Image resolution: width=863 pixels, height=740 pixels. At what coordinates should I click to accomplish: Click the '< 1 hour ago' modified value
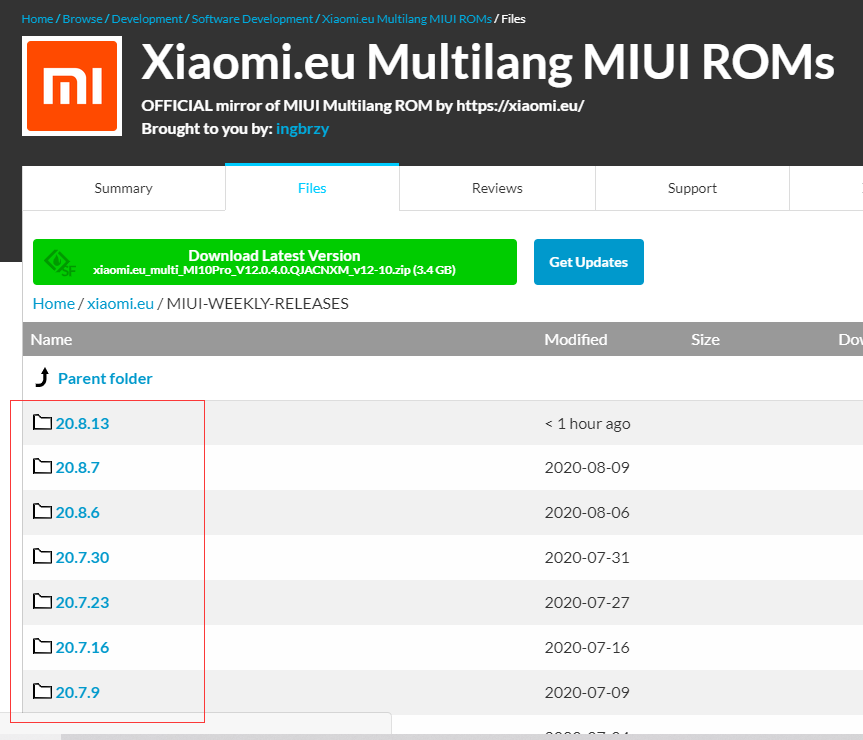click(x=588, y=424)
